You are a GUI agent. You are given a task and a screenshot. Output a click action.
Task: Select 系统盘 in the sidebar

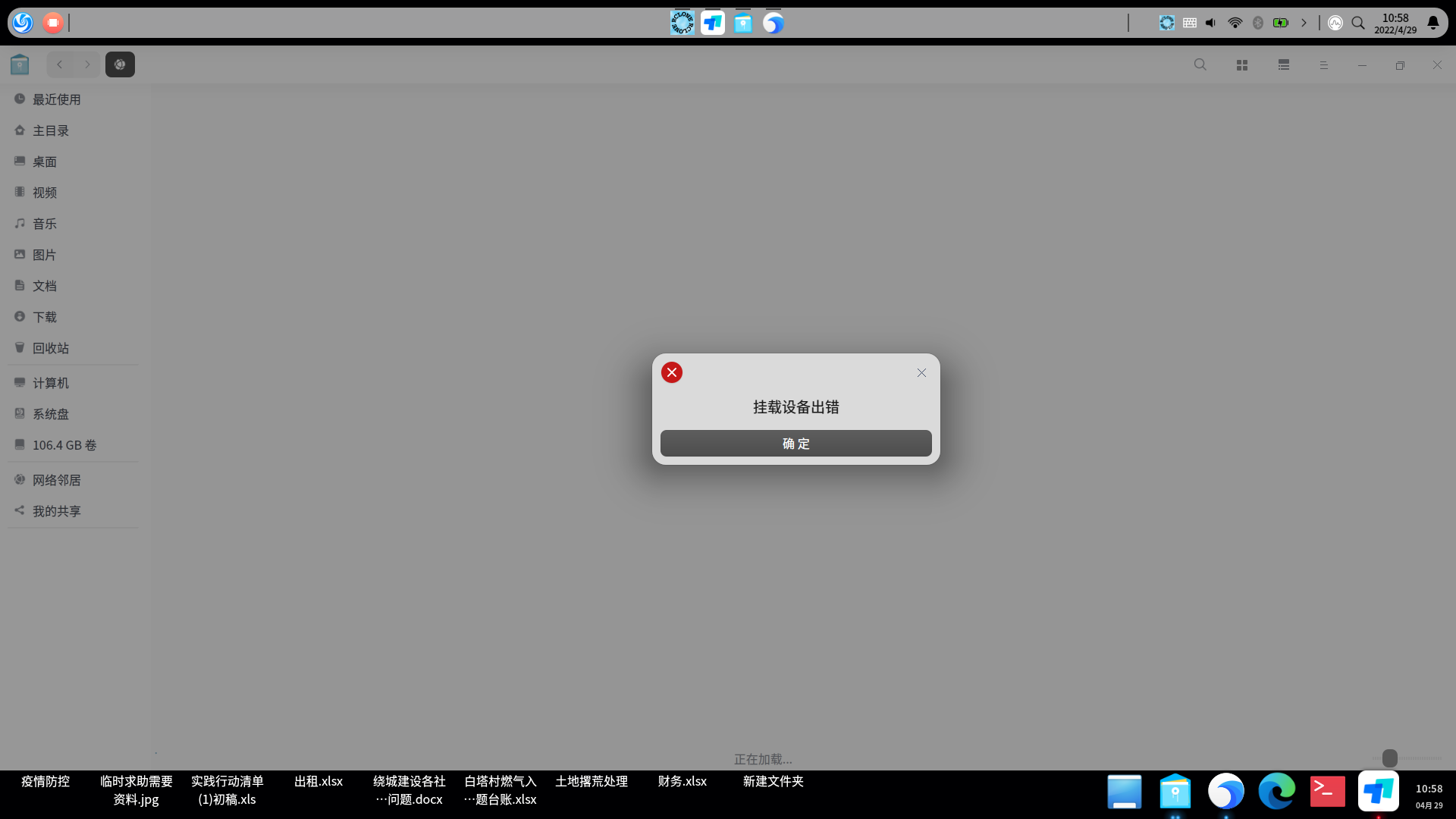(x=50, y=413)
